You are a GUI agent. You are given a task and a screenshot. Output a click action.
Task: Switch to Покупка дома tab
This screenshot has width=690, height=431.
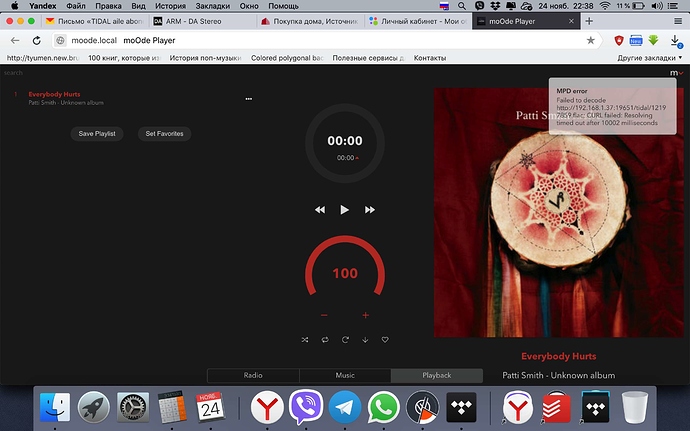click(x=310, y=21)
